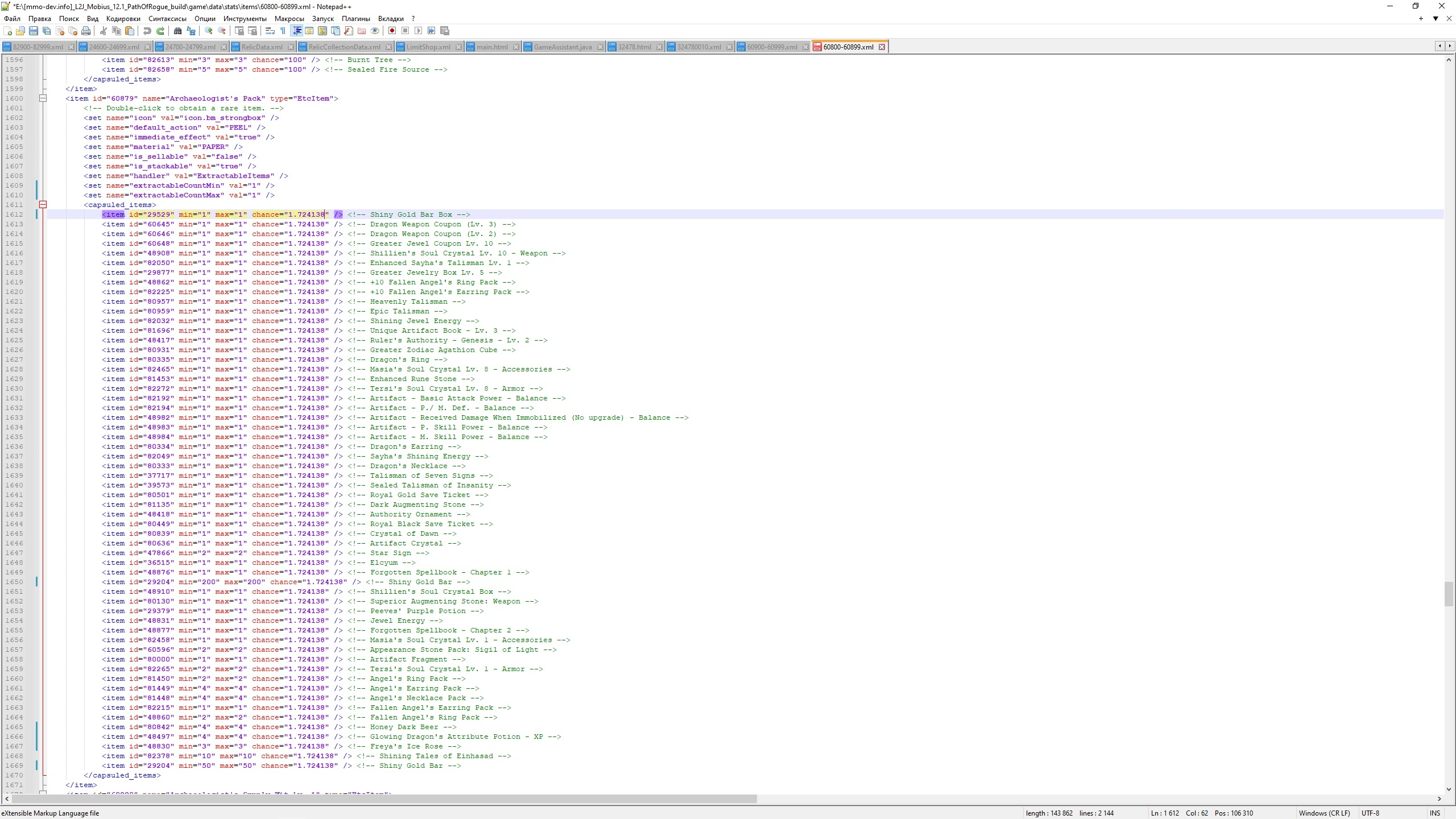
Task: Toggle the Function List panel button
Action: click(349, 31)
